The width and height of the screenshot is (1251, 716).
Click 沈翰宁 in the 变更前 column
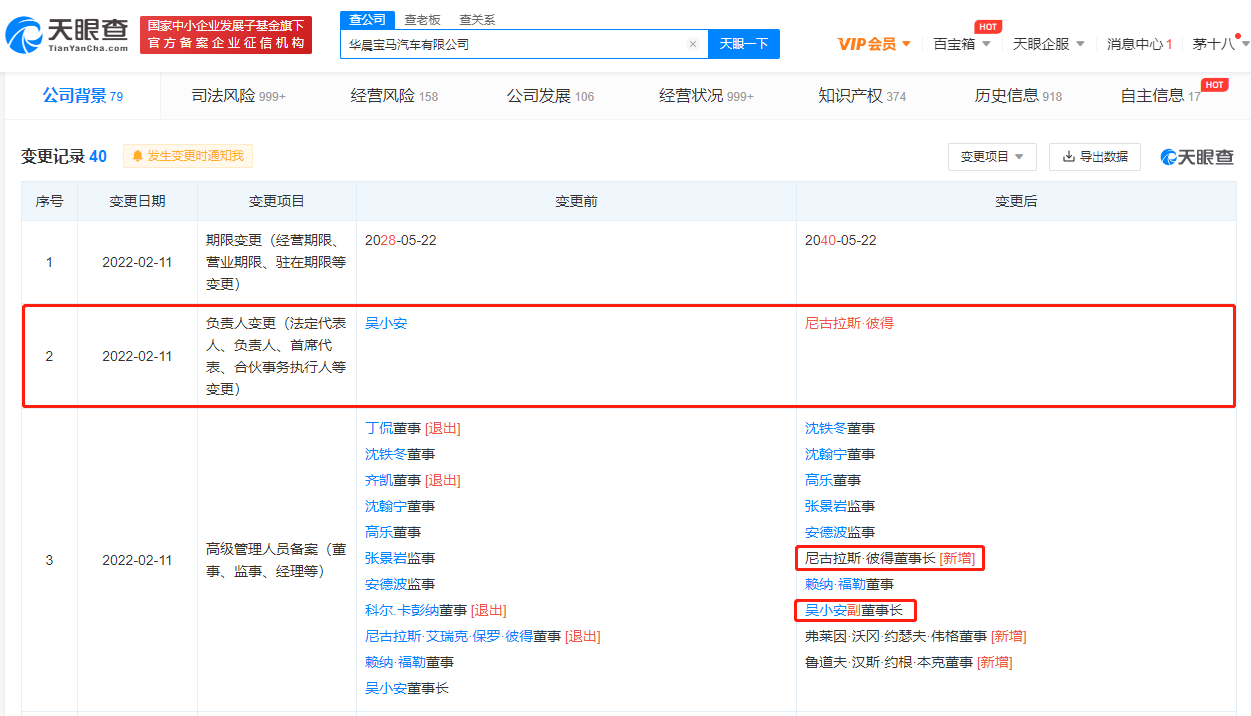coord(386,506)
